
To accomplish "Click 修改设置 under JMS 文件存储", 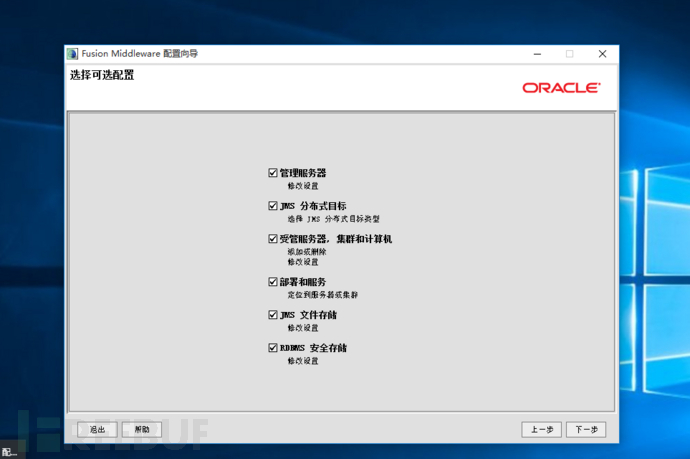I will pyautogui.click(x=303, y=328).
